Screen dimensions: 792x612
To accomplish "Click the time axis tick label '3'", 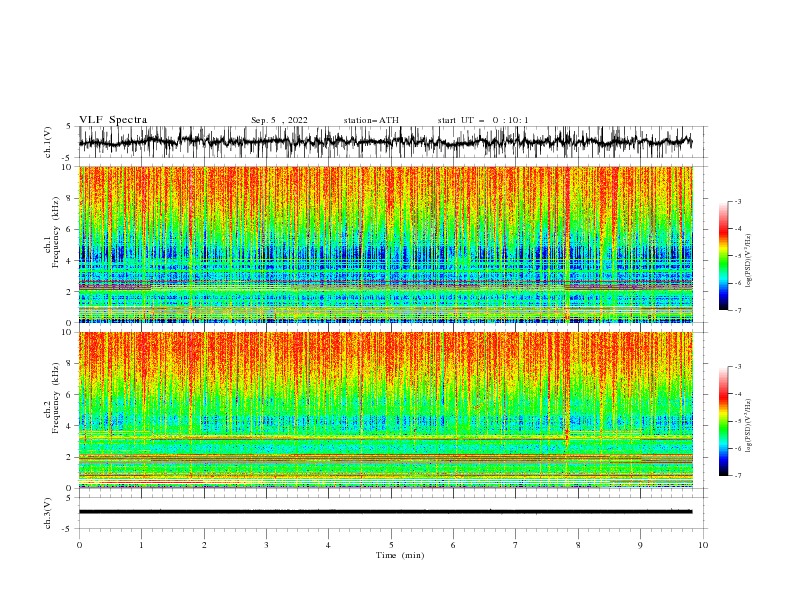I will (266, 545).
